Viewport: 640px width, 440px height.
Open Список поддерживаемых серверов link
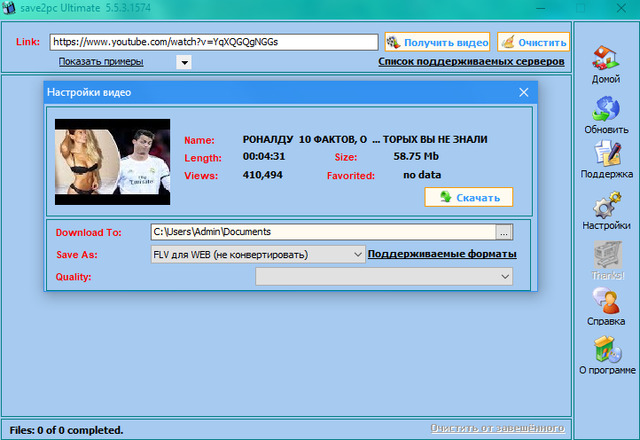pos(471,62)
